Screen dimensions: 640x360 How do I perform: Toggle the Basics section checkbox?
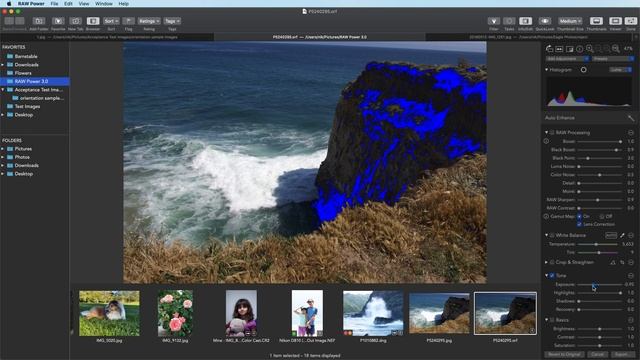(x=552, y=320)
